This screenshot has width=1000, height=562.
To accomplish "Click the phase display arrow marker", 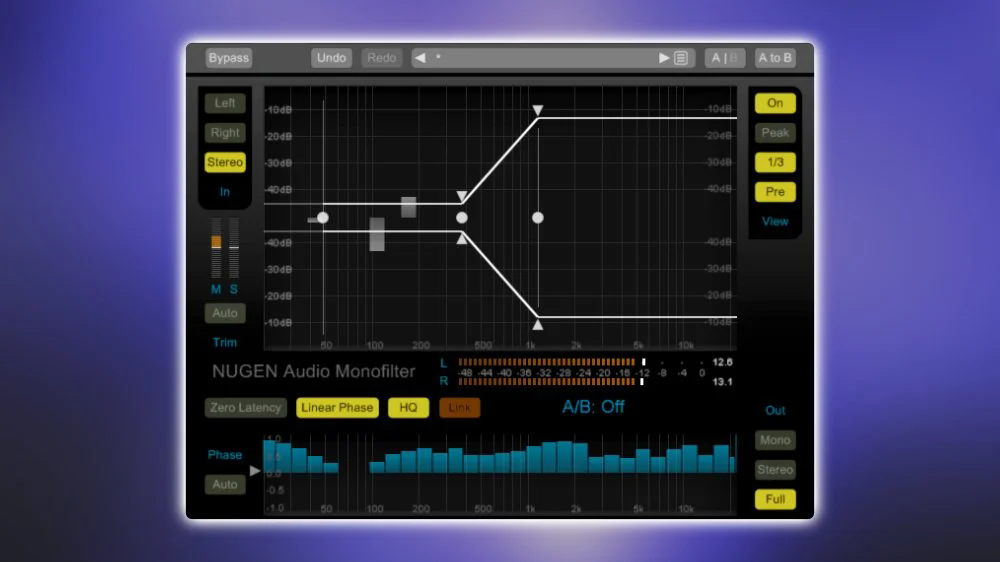I will coord(255,470).
